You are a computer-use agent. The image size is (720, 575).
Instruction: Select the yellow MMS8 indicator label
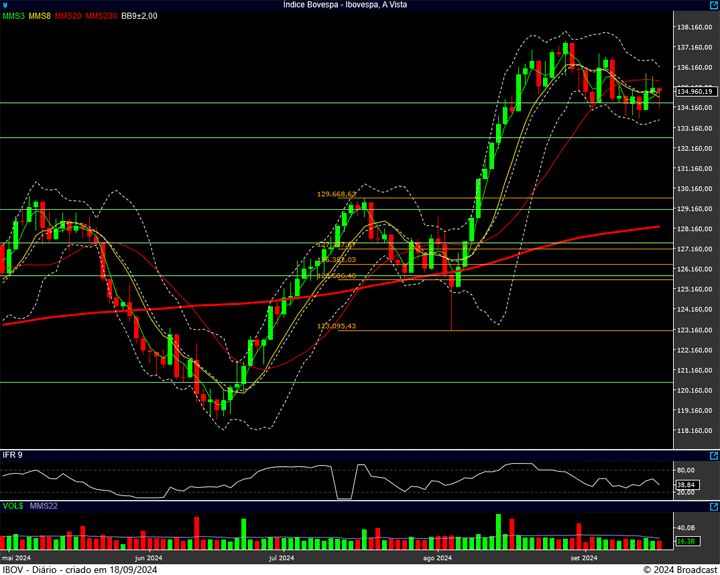pos(40,16)
